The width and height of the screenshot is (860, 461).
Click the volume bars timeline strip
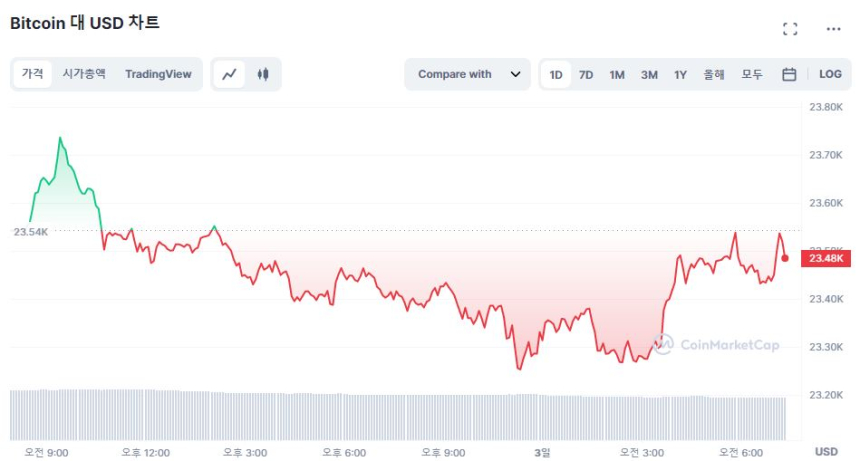(400, 413)
